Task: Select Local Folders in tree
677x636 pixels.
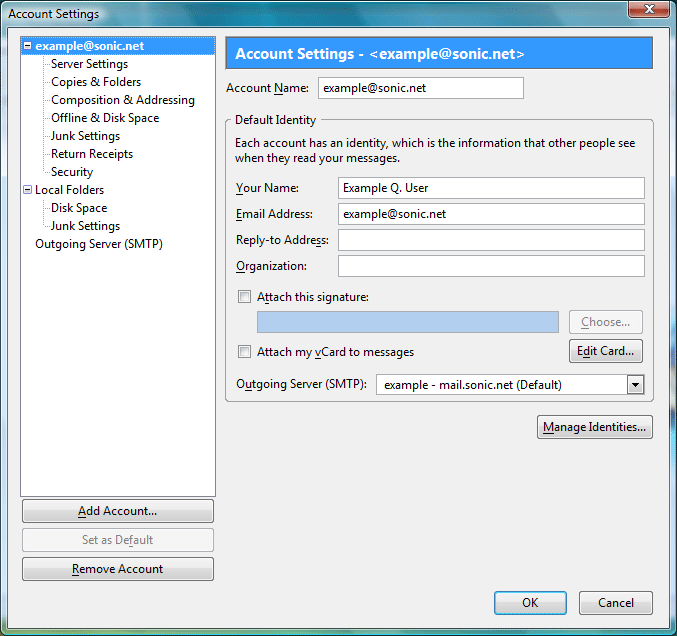Action: [x=70, y=190]
